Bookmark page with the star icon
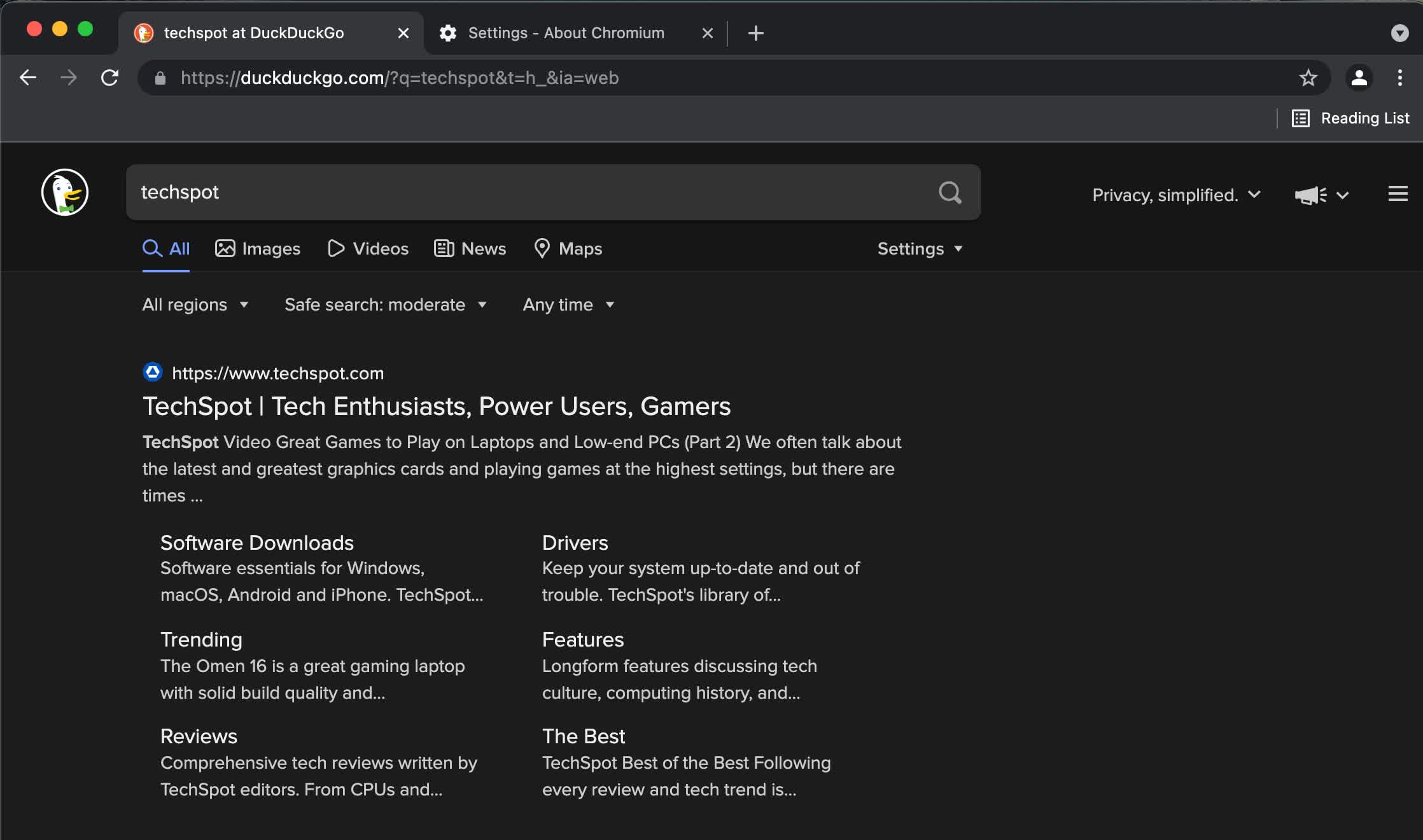1423x840 pixels. [x=1308, y=78]
